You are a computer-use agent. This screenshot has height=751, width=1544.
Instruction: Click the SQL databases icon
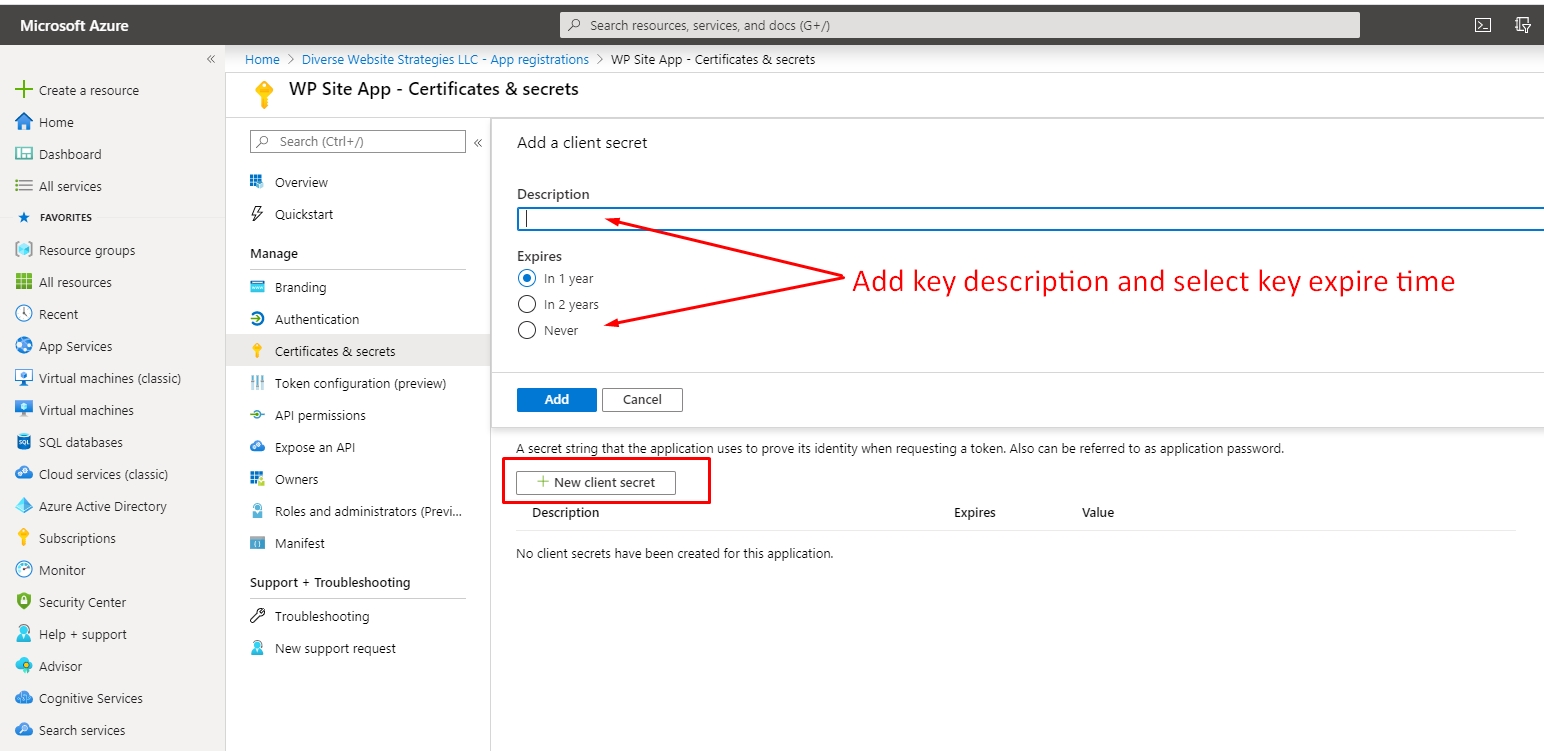24,442
